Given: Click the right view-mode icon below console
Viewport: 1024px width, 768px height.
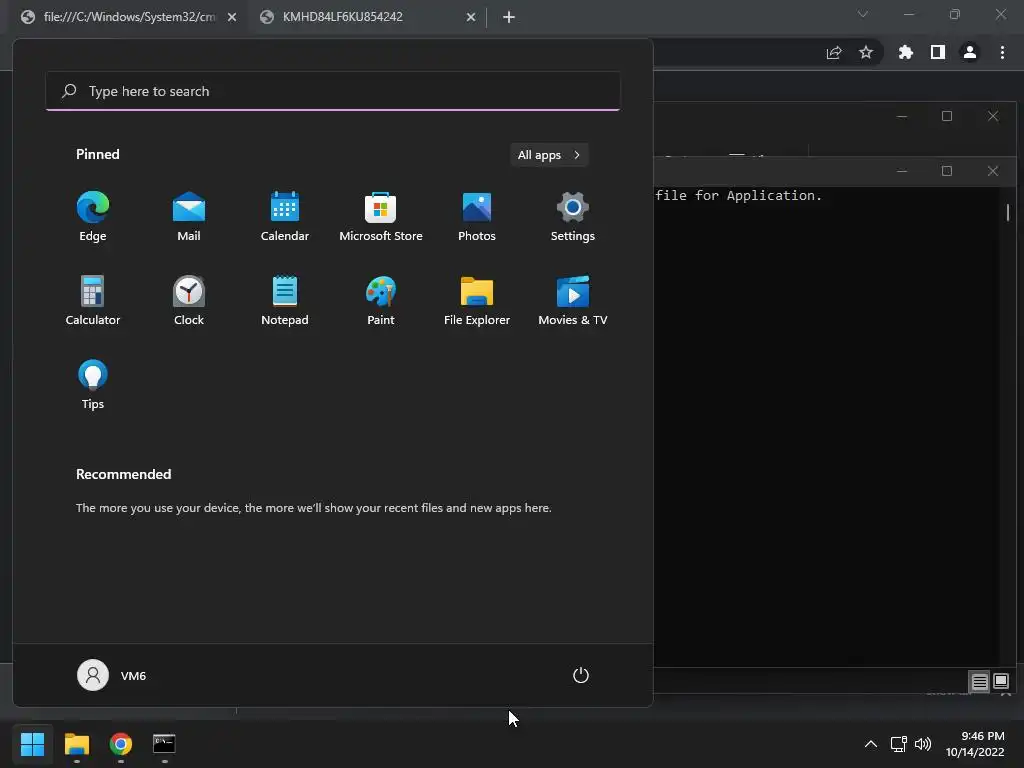Looking at the screenshot, I should click(x=1001, y=681).
